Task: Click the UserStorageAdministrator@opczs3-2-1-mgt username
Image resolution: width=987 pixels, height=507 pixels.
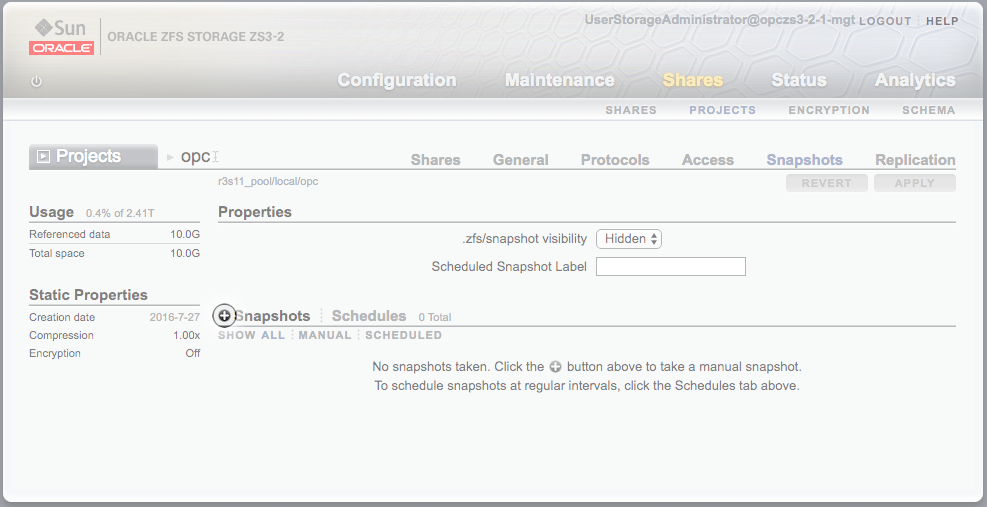Action: [719, 20]
